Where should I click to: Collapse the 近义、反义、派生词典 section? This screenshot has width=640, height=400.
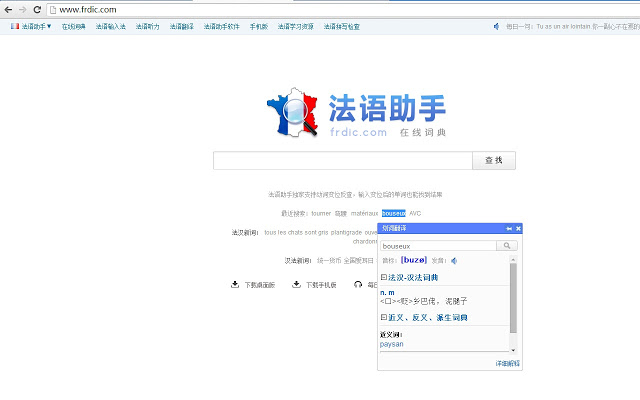[x=384, y=317]
